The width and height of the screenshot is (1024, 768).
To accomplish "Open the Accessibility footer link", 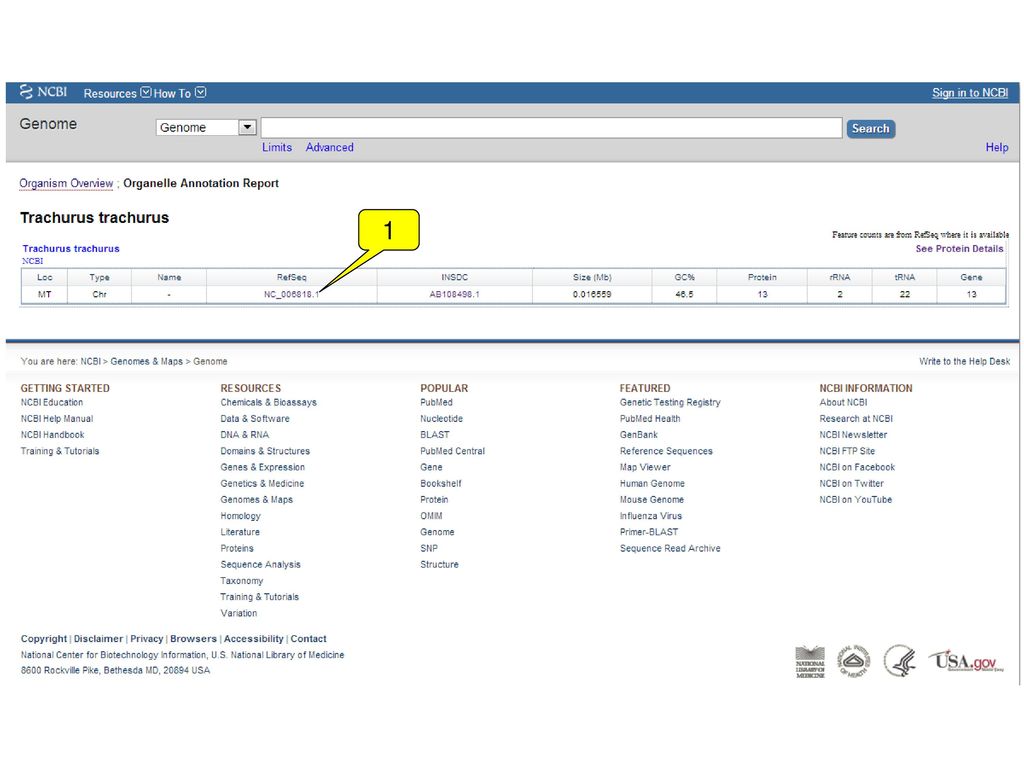I will point(253,639).
